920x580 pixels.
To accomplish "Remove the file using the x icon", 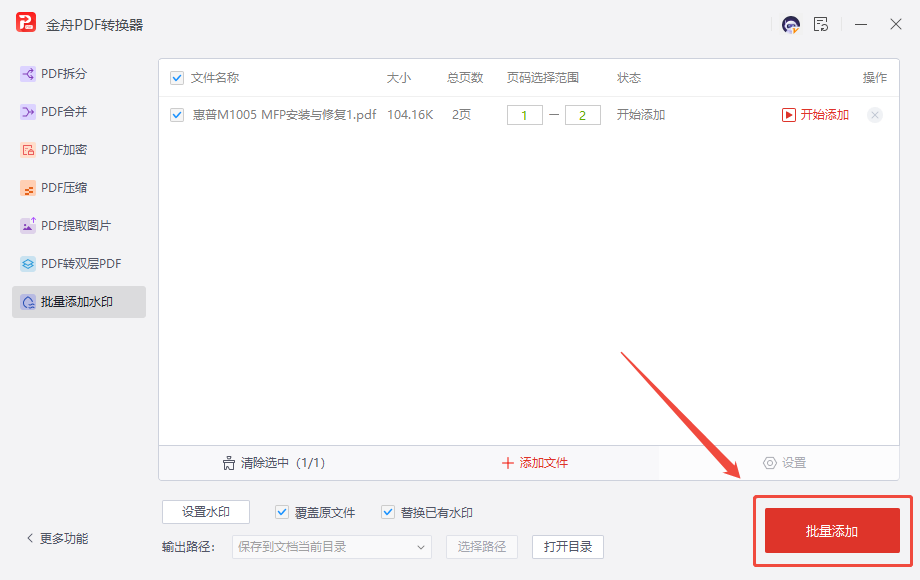I will [x=875, y=115].
